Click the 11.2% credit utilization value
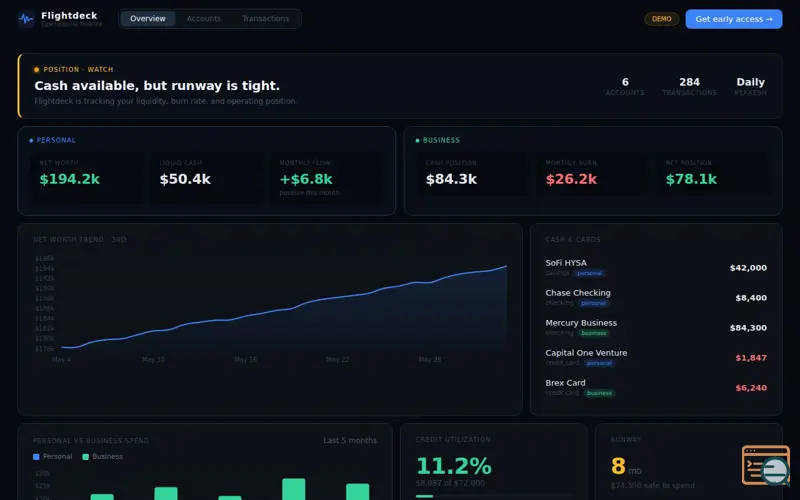 [x=454, y=466]
